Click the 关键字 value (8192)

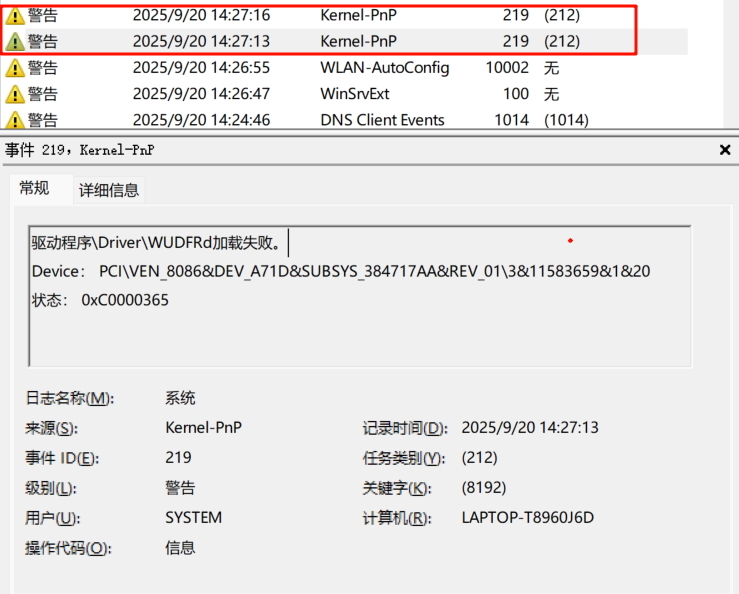point(484,487)
